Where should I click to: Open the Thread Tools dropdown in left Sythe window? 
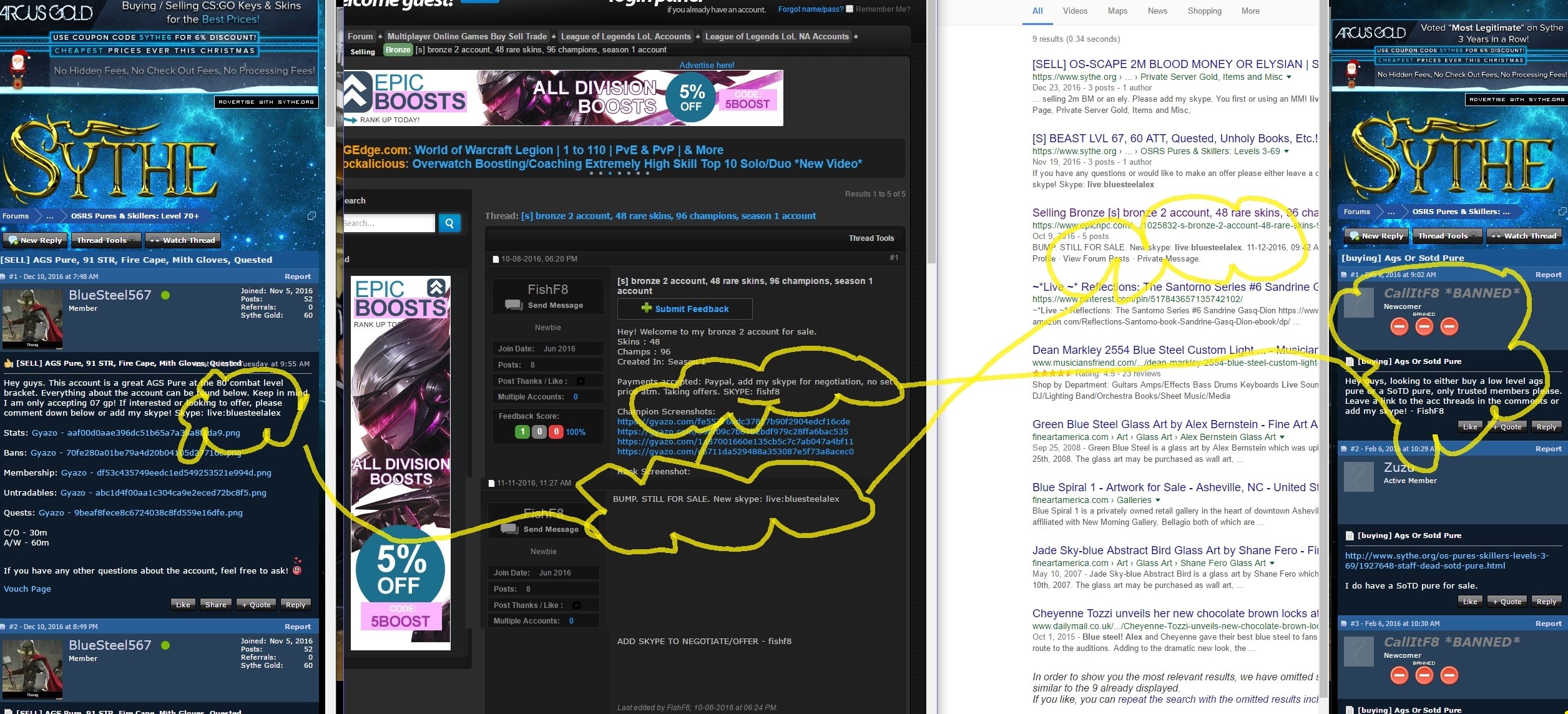click(106, 240)
